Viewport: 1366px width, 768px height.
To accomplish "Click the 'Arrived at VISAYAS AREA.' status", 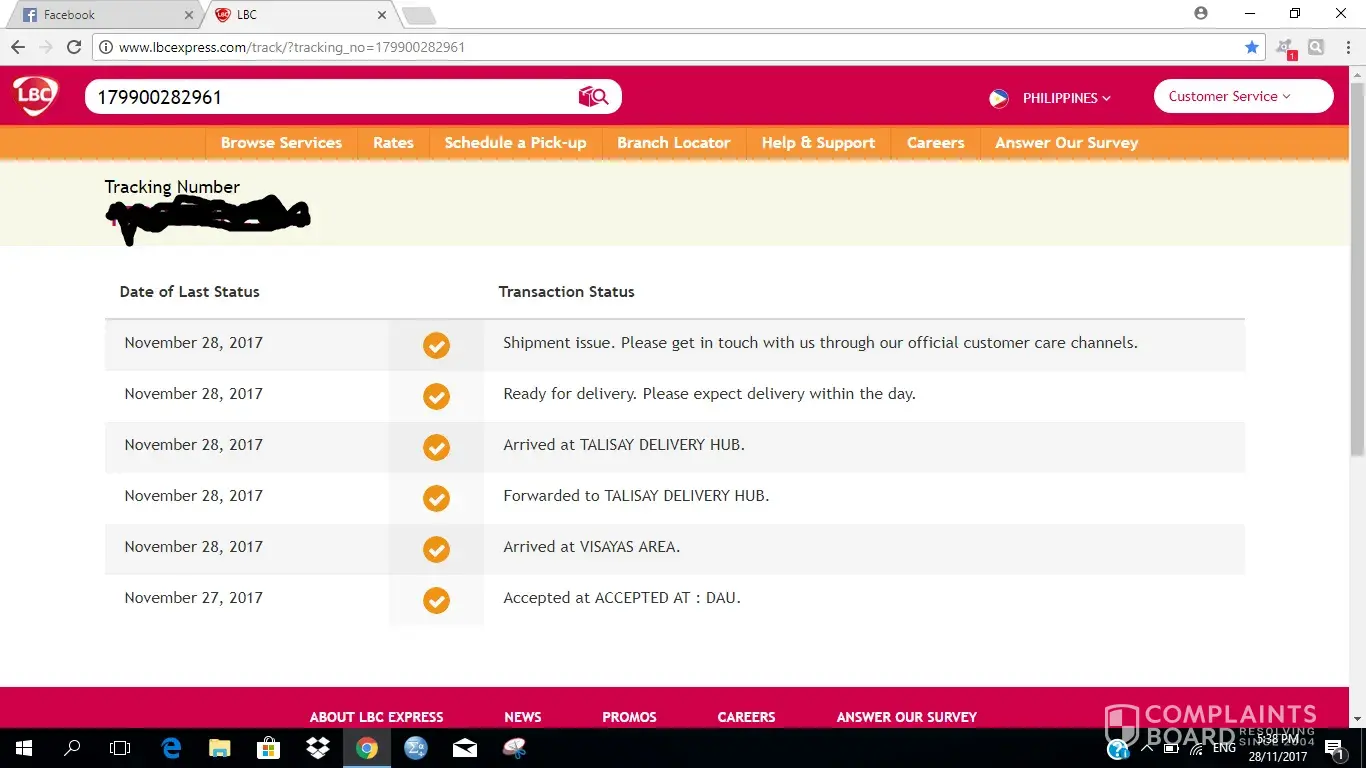I will [591, 547].
